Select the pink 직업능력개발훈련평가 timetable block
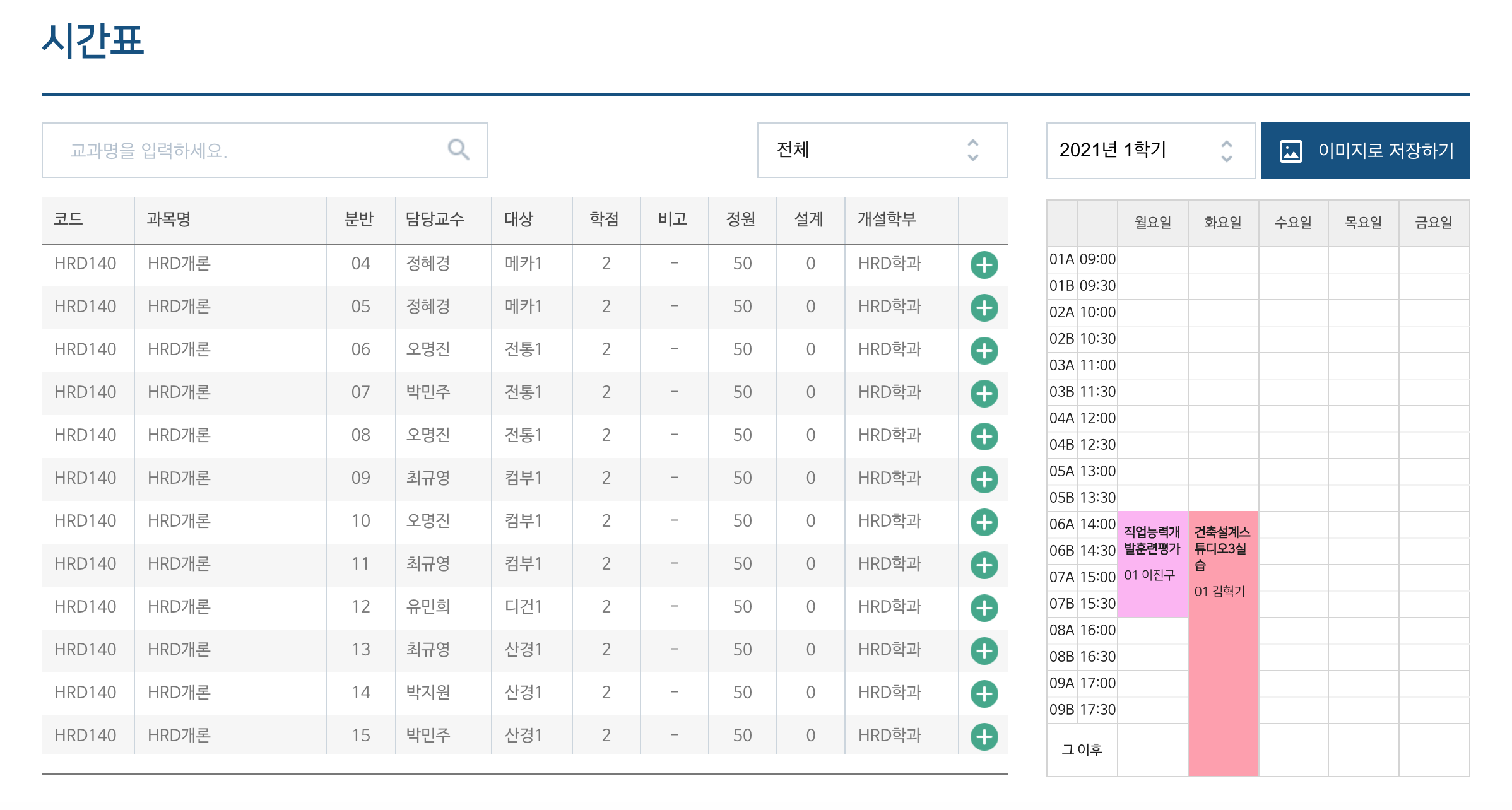This screenshot has width=1512, height=810. 1152,564
